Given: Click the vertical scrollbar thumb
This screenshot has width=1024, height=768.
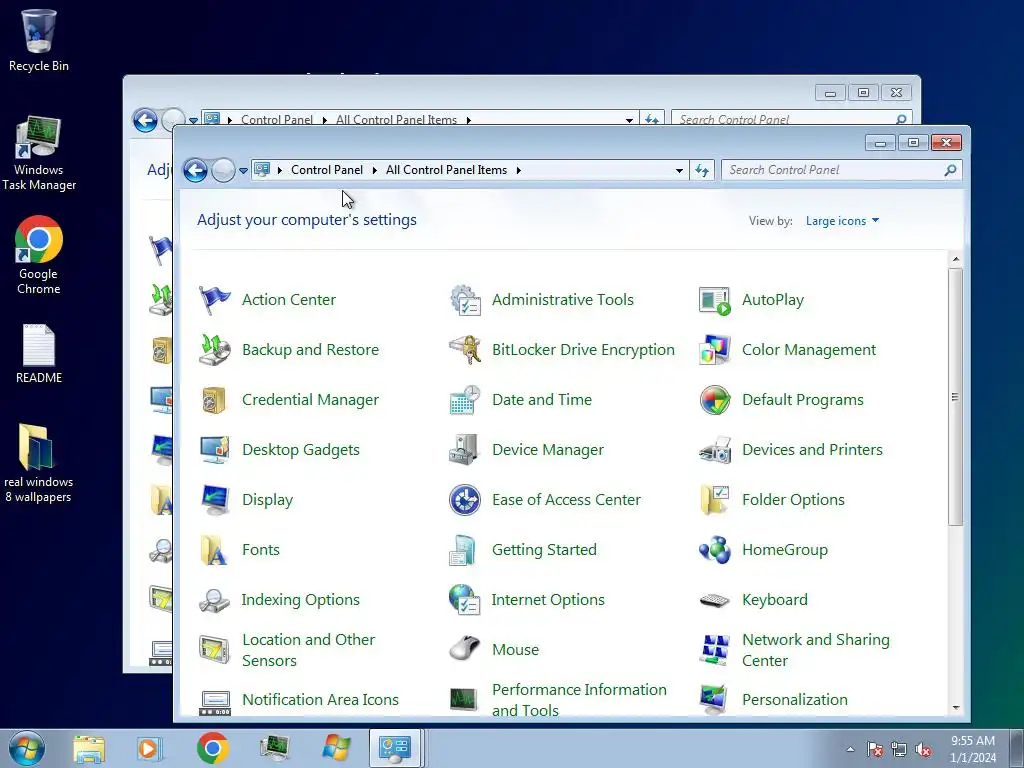Looking at the screenshot, I should 955,396.
